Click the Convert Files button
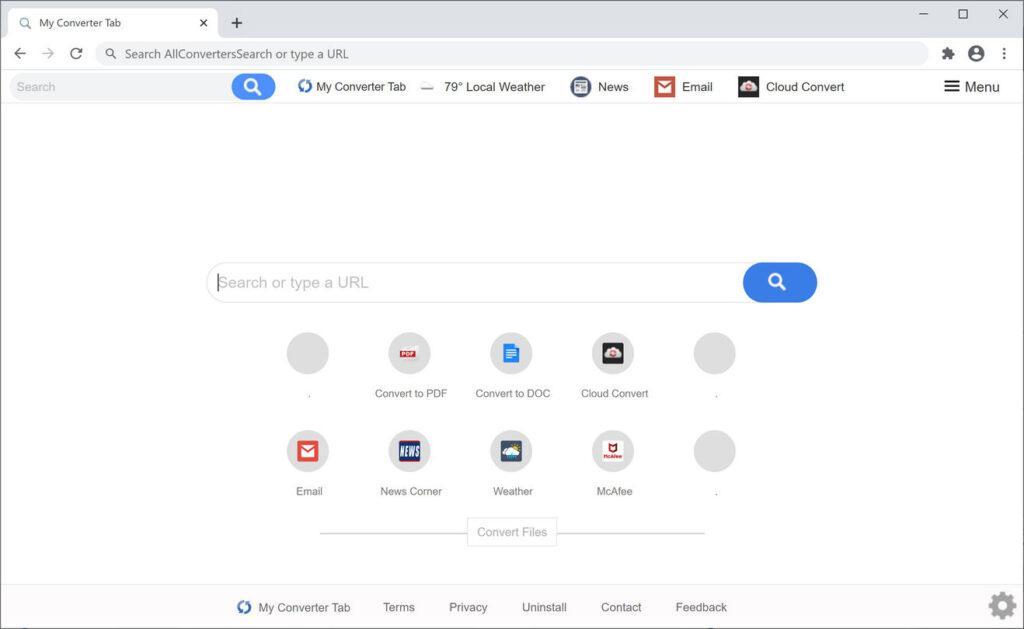This screenshot has height=629, width=1024. click(512, 531)
